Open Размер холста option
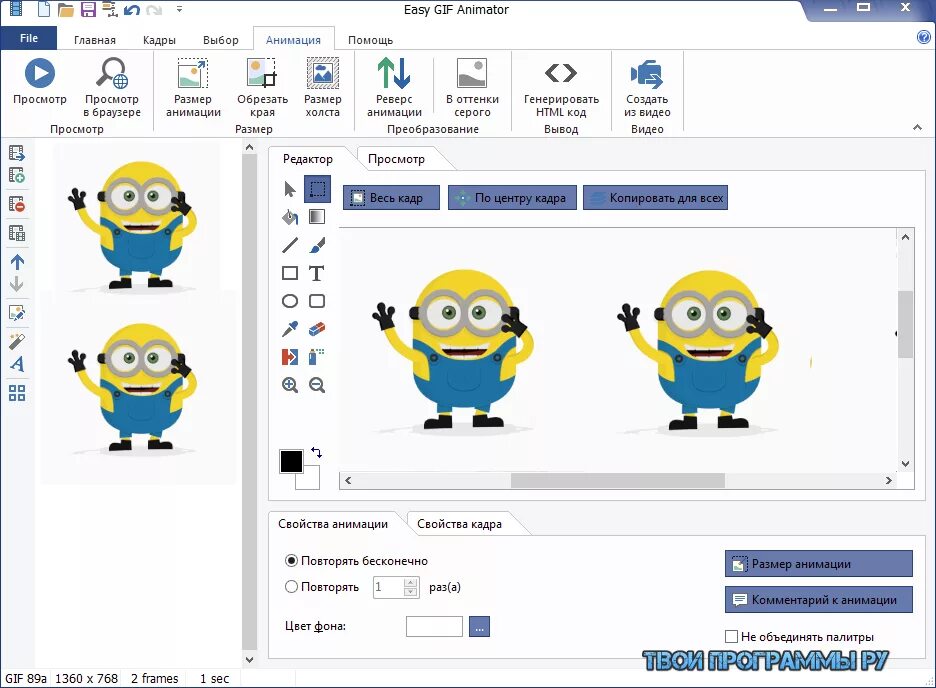This screenshot has height=688, width=936. [322, 88]
